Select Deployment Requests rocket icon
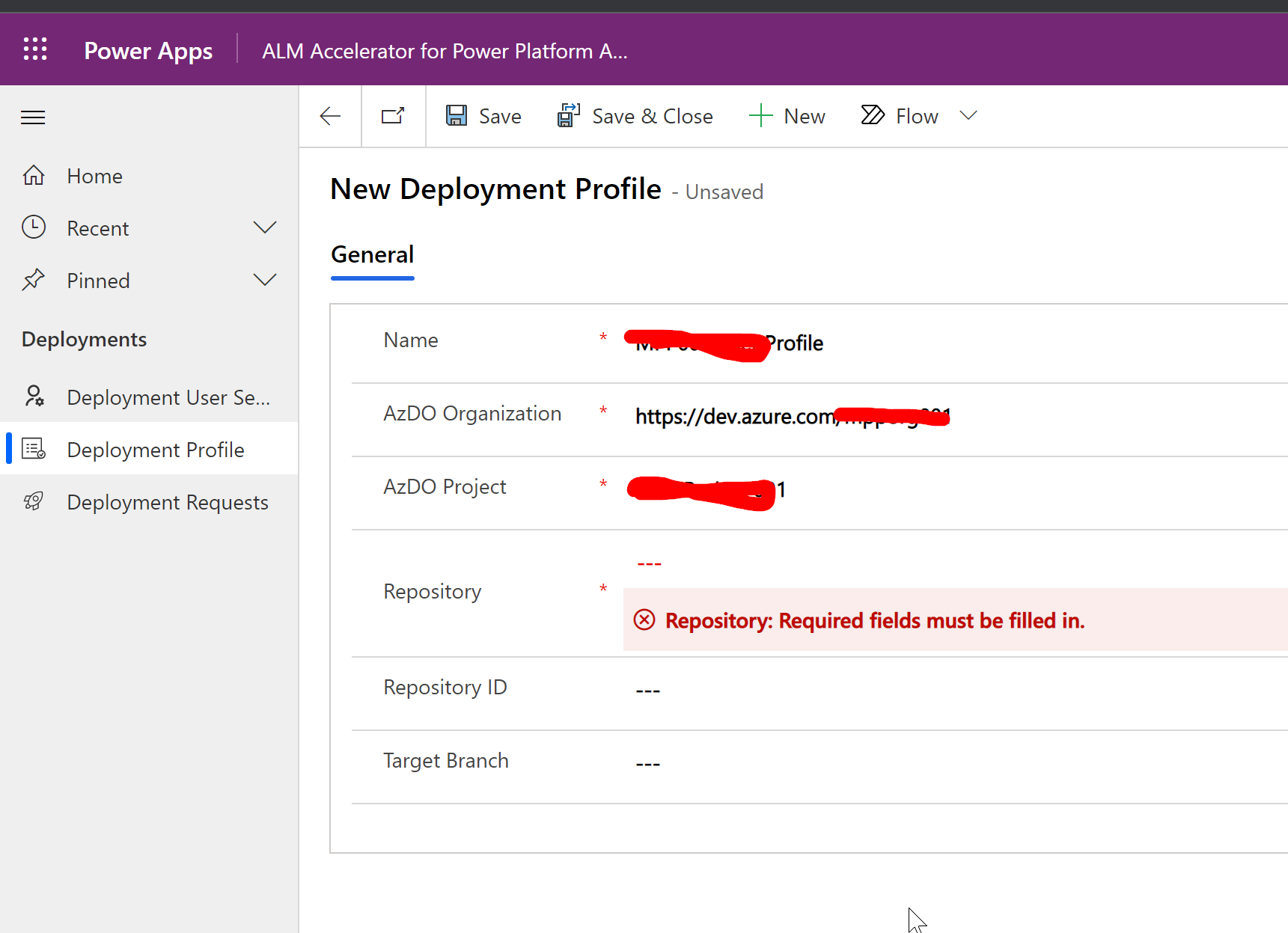The image size is (1288, 933). click(x=34, y=501)
